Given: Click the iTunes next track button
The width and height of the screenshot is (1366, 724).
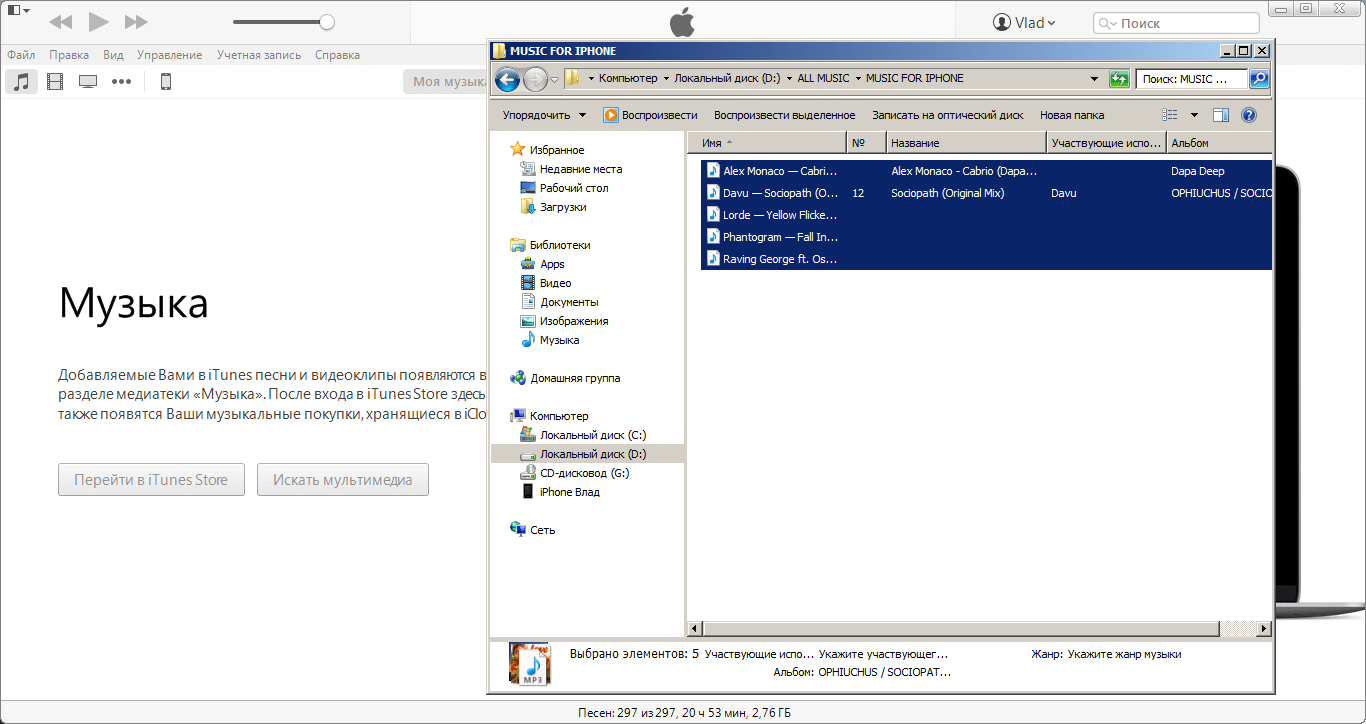Looking at the screenshot, I should [136, 22].
